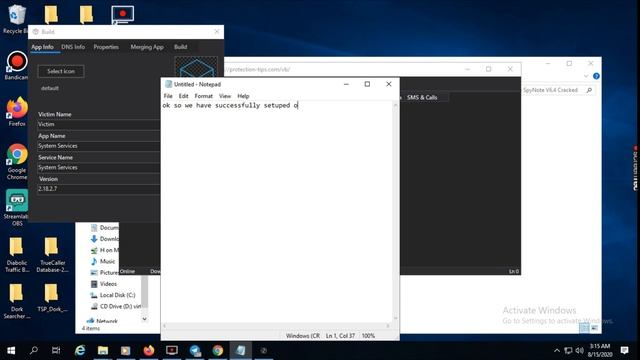This screenshot has height=360, width=640.
Task: Open Notepad File menu
Action: (168, 96)
